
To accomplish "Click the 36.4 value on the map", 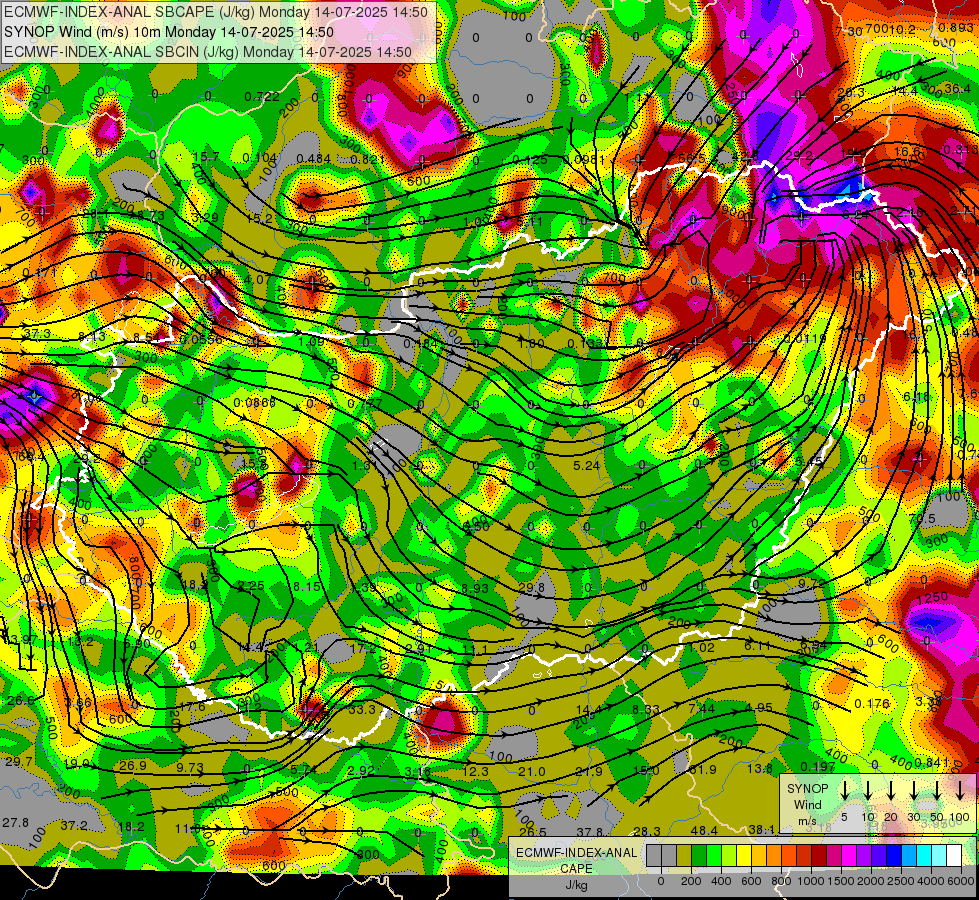I will click(958, 89).
